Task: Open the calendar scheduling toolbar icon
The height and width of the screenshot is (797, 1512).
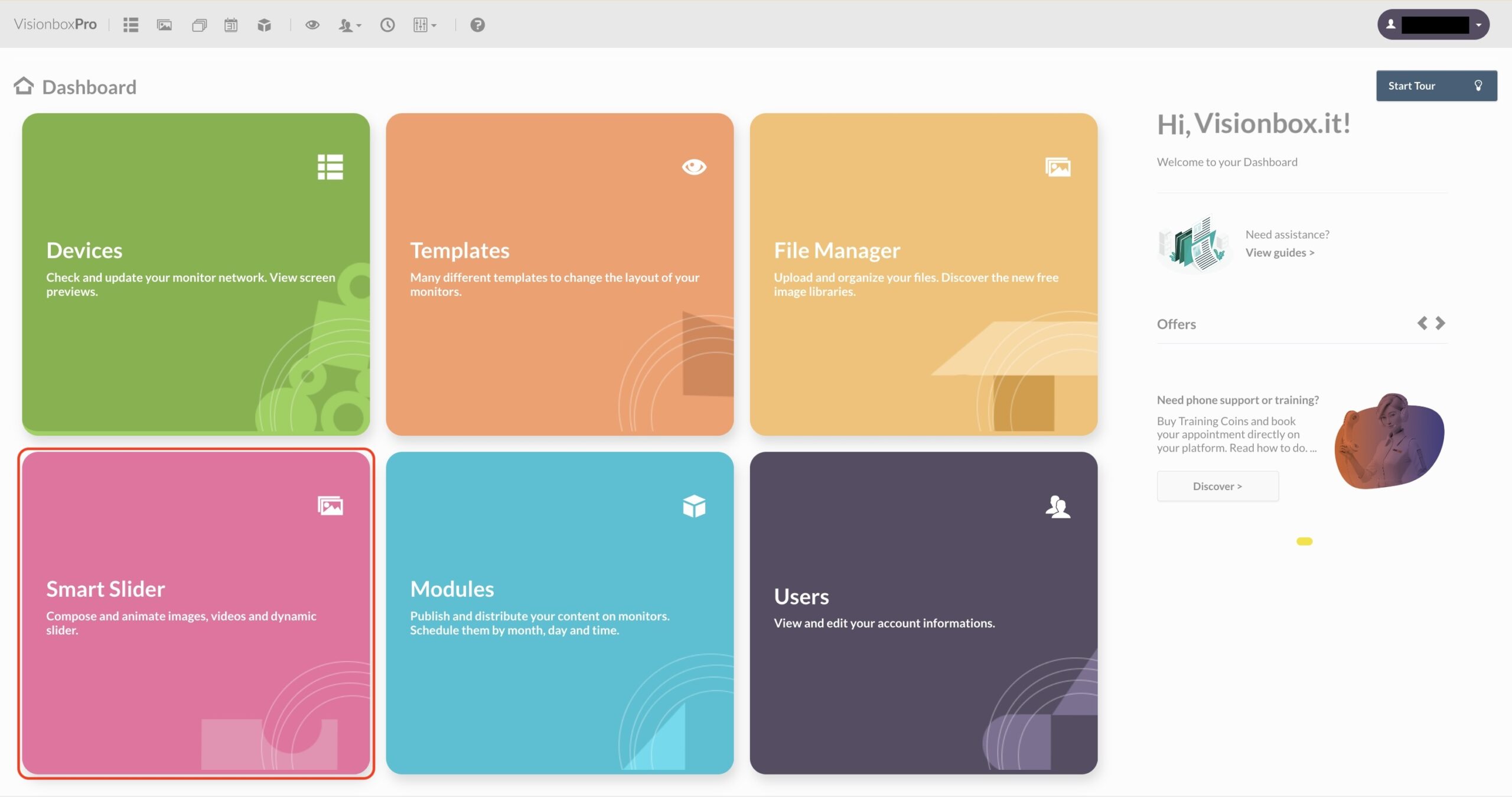Action: click(x=231, y=25)
